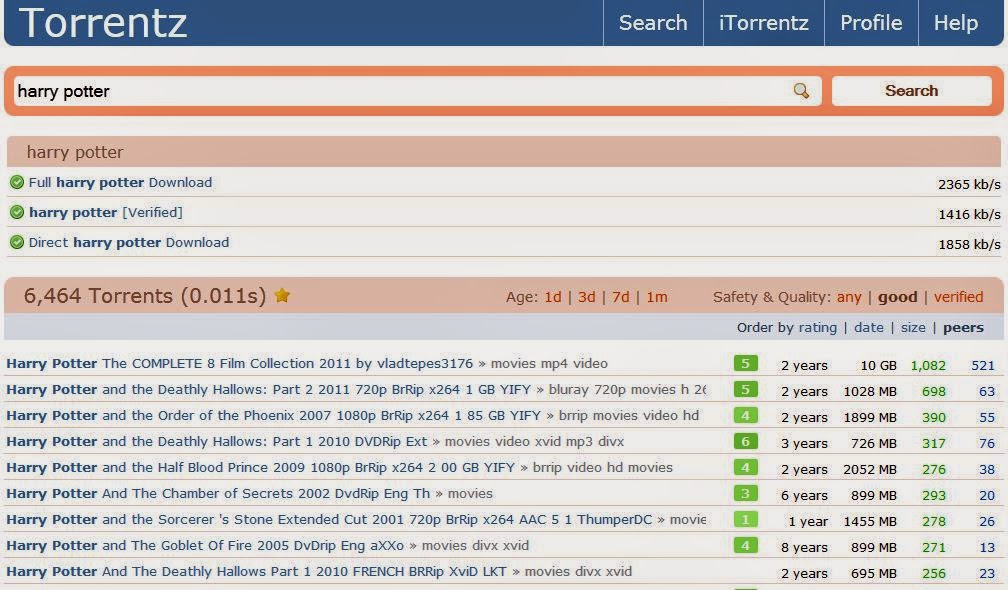Viewport: 1008px width, 590px height.
Task: Order results by size
Action: (913, 328)
